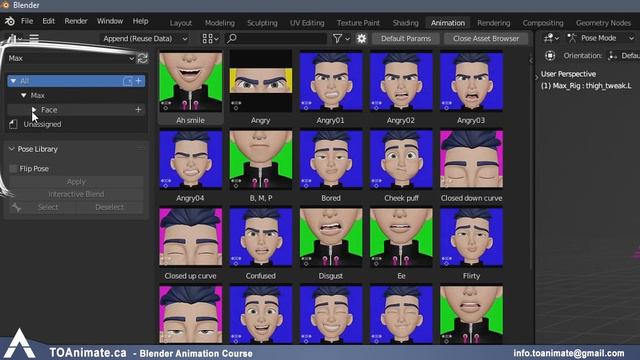Switch to the Texture Paint workspace tab
Image resolution: width=640 pixels, height=360 pixels.
point(358,23)
